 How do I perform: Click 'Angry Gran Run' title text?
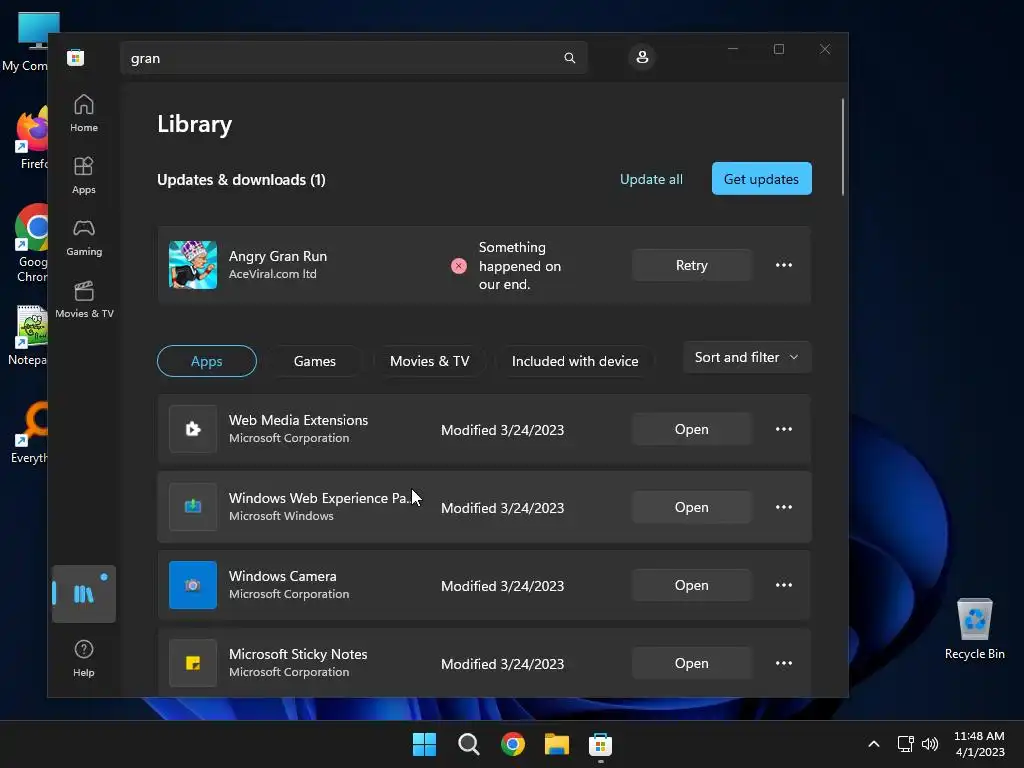[x=278, y=256]
